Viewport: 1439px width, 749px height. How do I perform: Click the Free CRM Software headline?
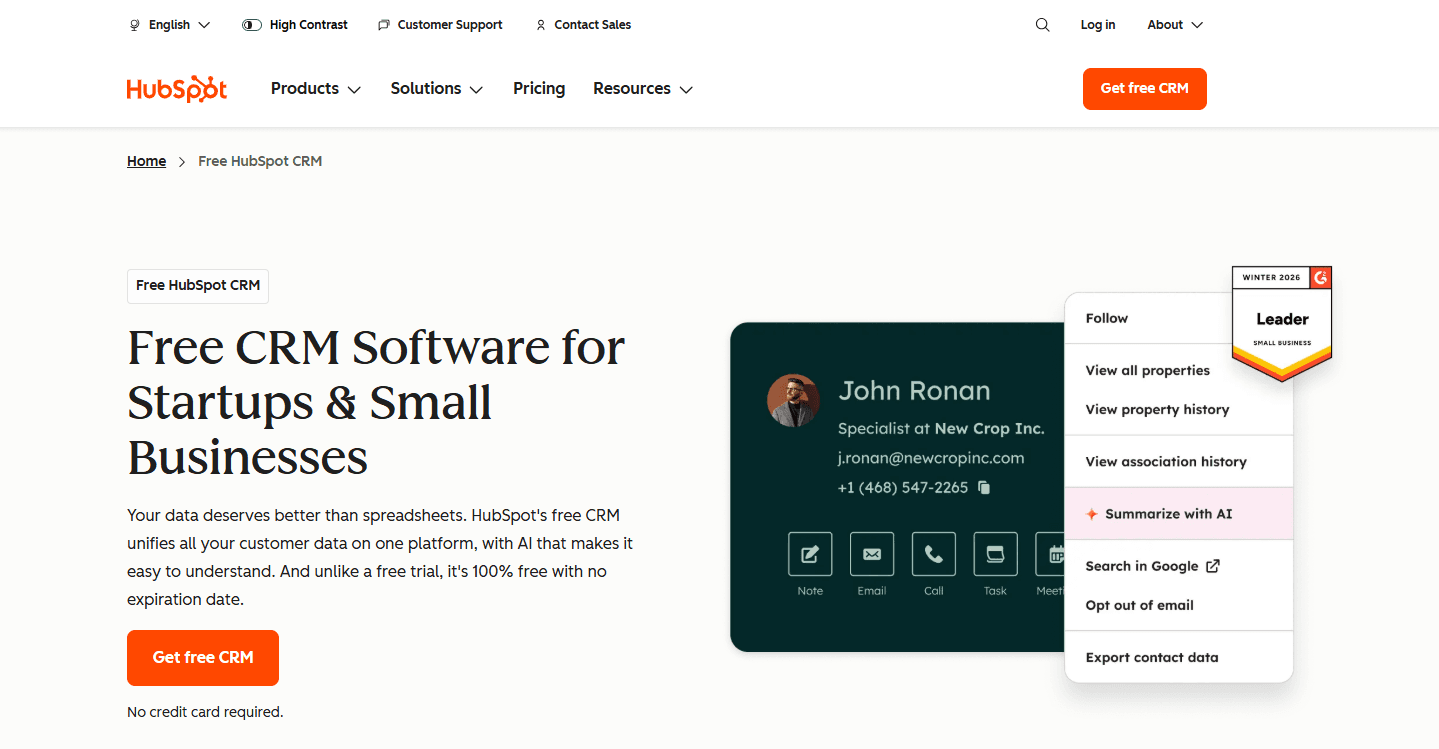(x=376, y=402)
